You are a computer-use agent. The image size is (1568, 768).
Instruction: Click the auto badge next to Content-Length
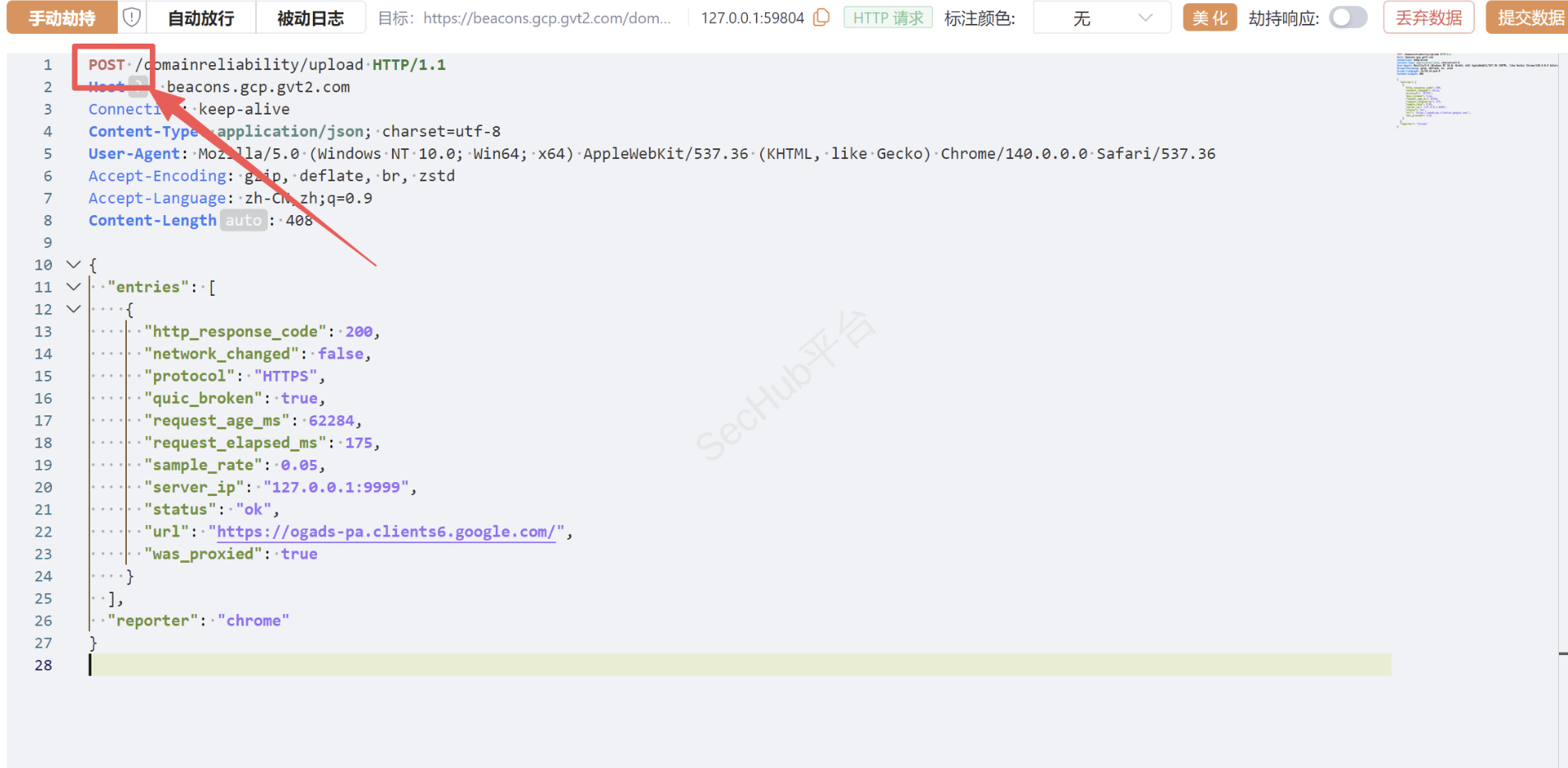coord(243,221)
